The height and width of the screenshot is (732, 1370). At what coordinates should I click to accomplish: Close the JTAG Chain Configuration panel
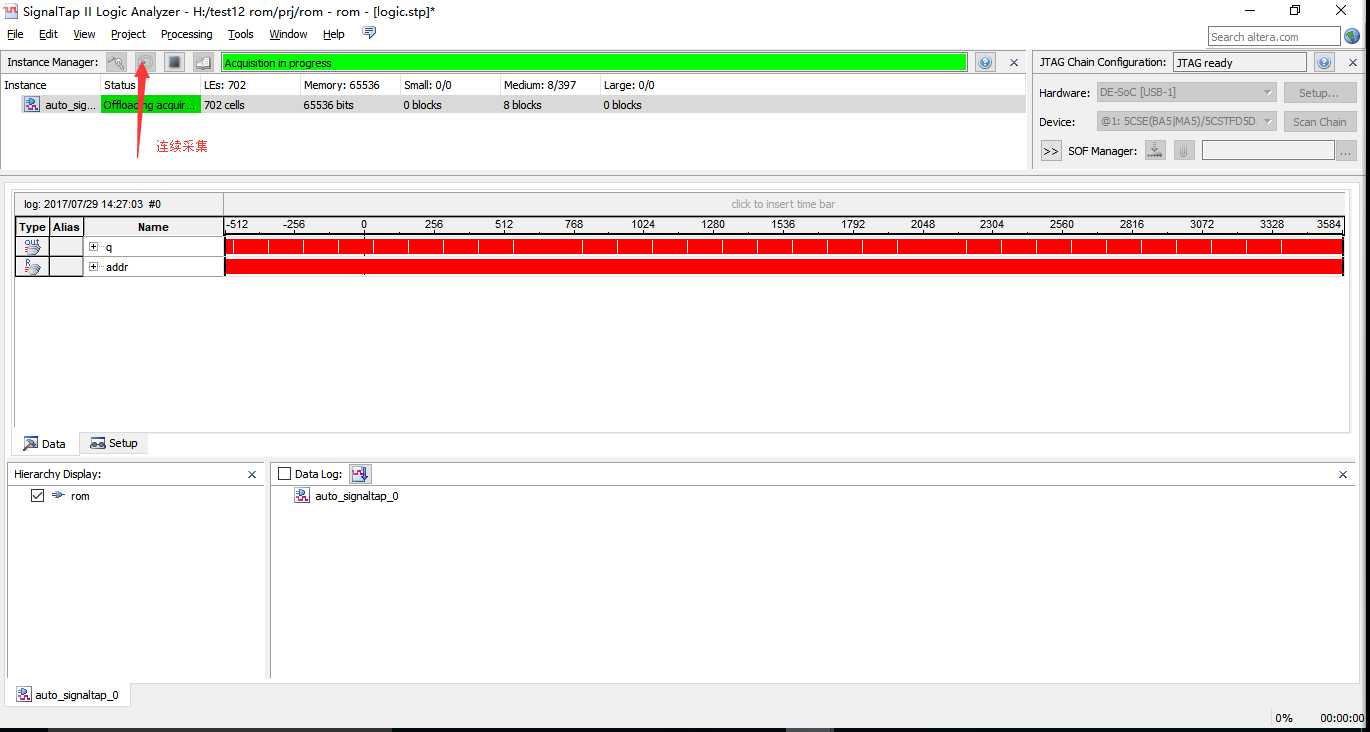pos(1352,62)
